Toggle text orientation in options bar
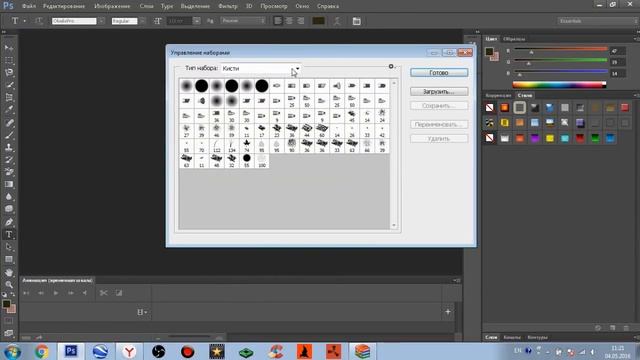Screen dimensions: 640x360 tap(39, 21)
